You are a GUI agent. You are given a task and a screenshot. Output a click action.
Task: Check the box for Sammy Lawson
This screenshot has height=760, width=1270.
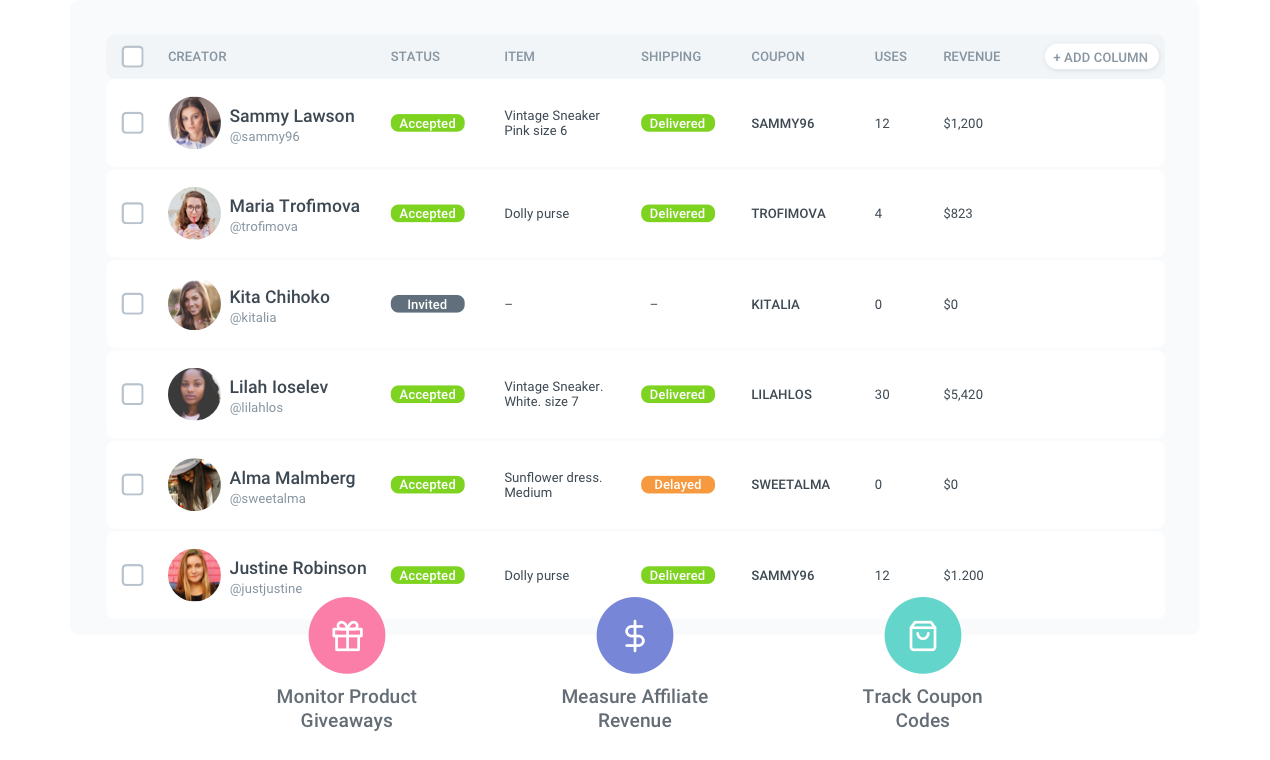point(133,123)
